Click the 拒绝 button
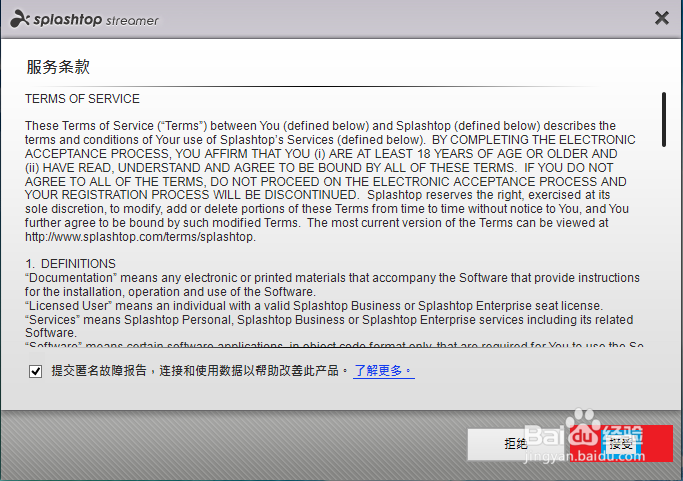Screen dimensions: 683x481 [x=516, y=444]
